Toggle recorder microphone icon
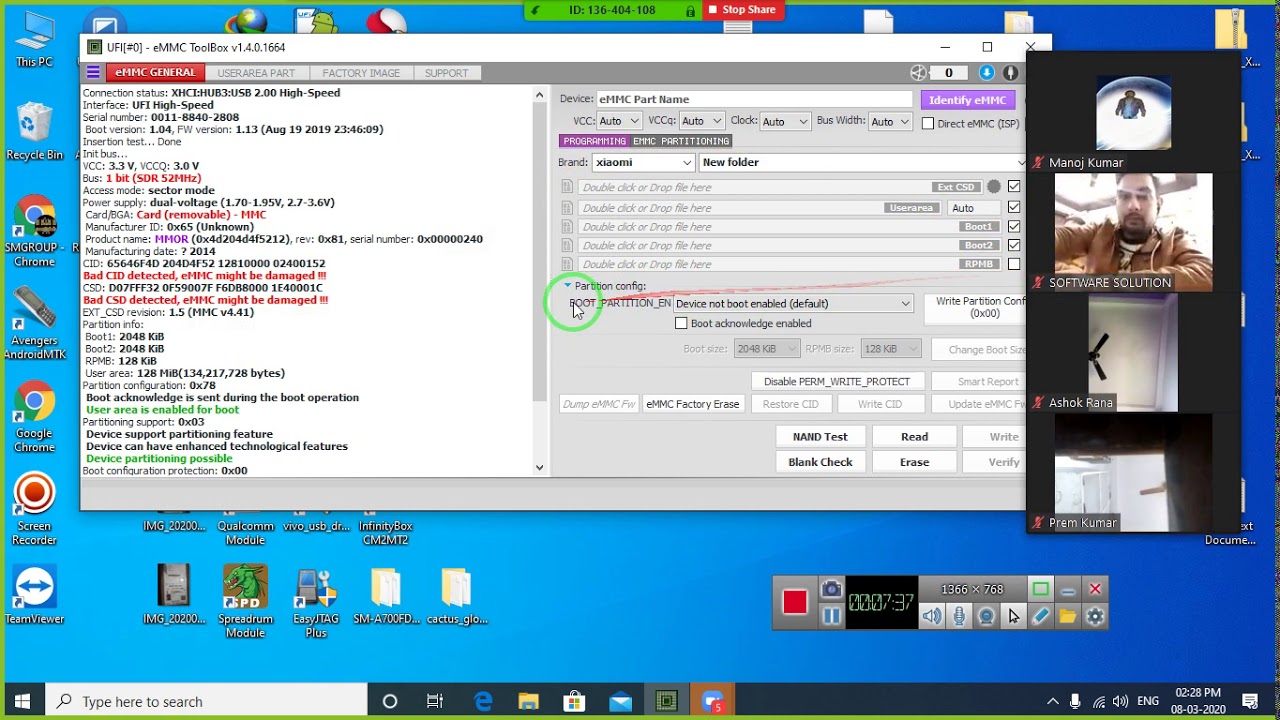1280x720 pixels. click(x=959, y=617)
